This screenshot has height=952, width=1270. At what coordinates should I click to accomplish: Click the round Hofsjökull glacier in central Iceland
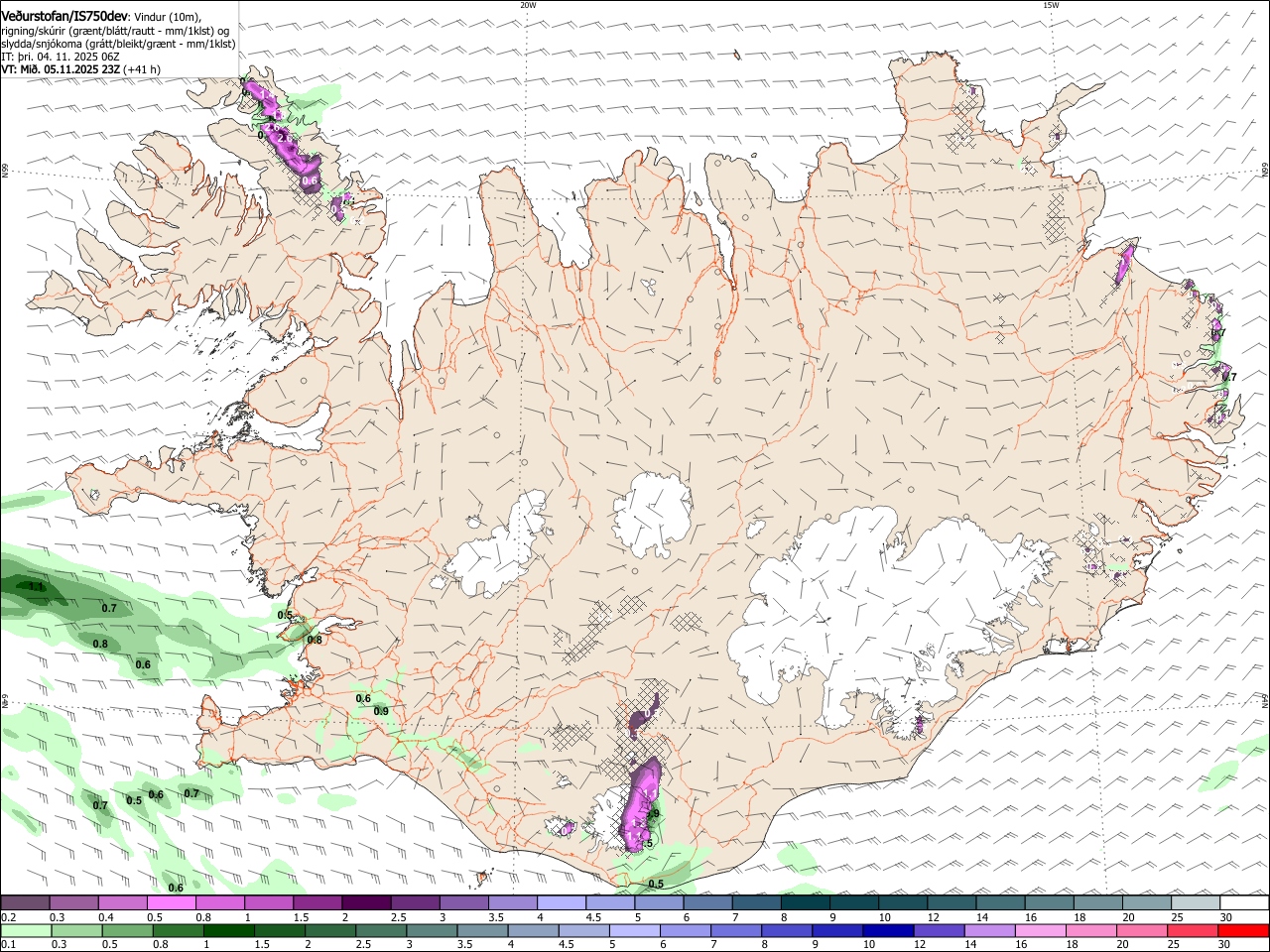click(x=652, y=514)
